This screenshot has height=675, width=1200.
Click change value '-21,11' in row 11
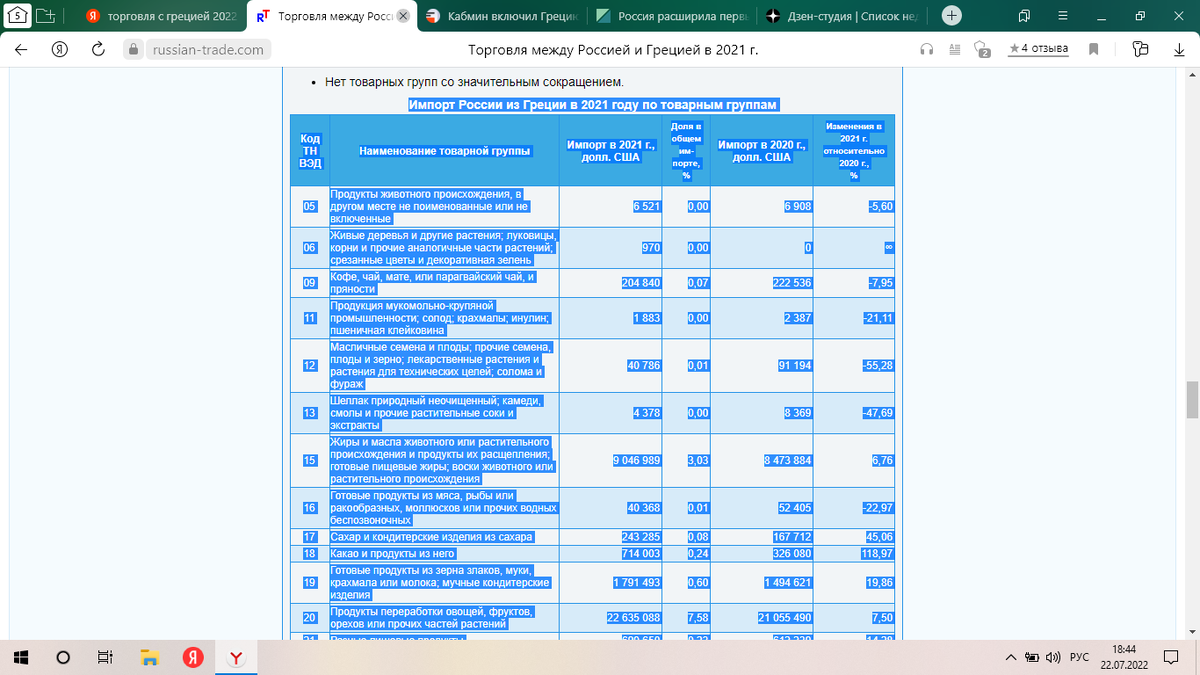[x=878, y=318]
